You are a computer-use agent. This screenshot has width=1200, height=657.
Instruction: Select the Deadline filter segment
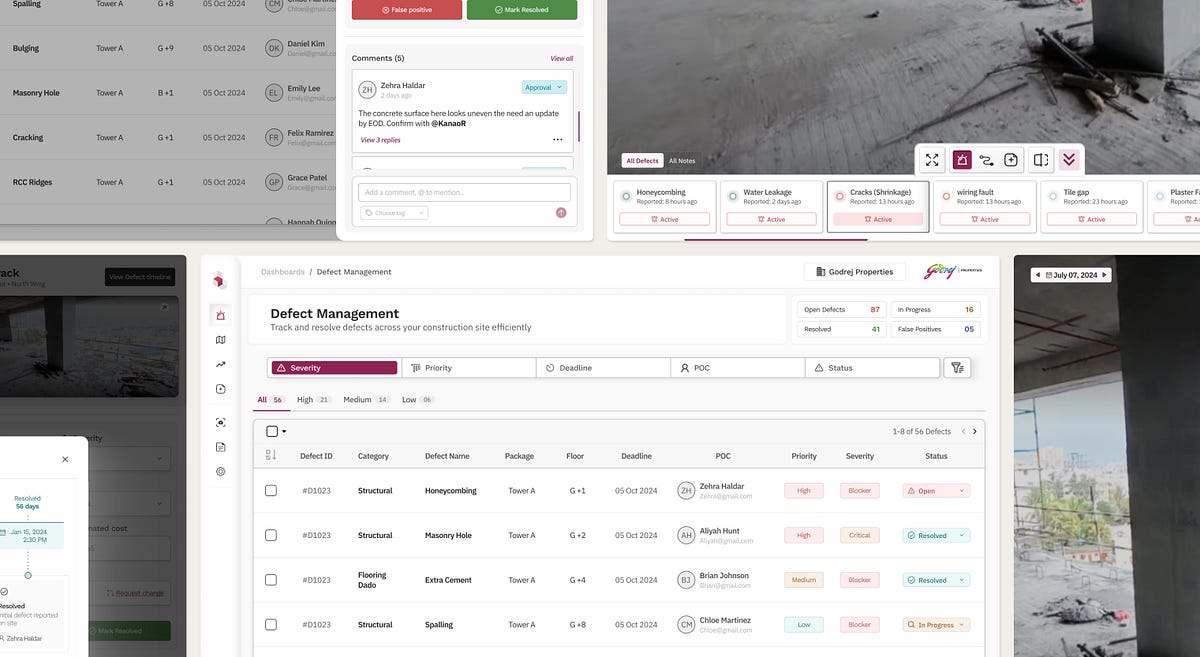click(603, 368)
